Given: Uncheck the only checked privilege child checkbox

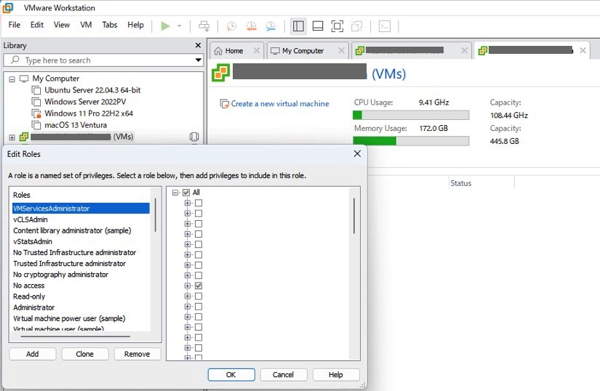Looking at the screenshot, I should point(198,285).
